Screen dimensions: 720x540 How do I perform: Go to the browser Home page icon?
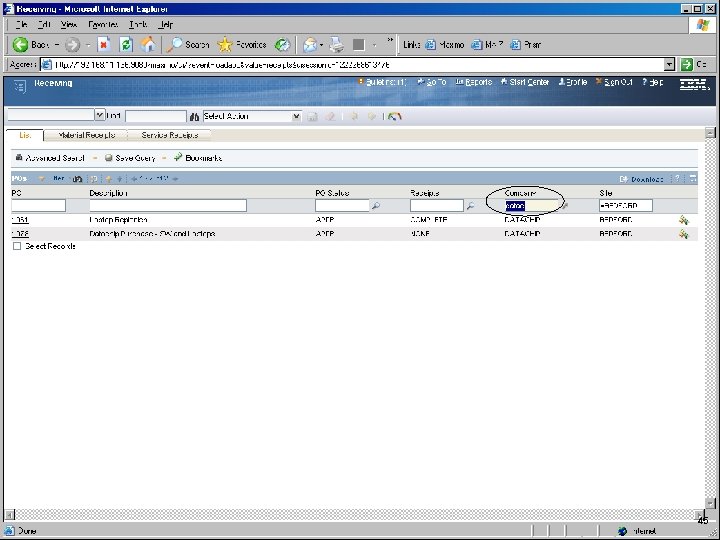[x=148, y=45]
